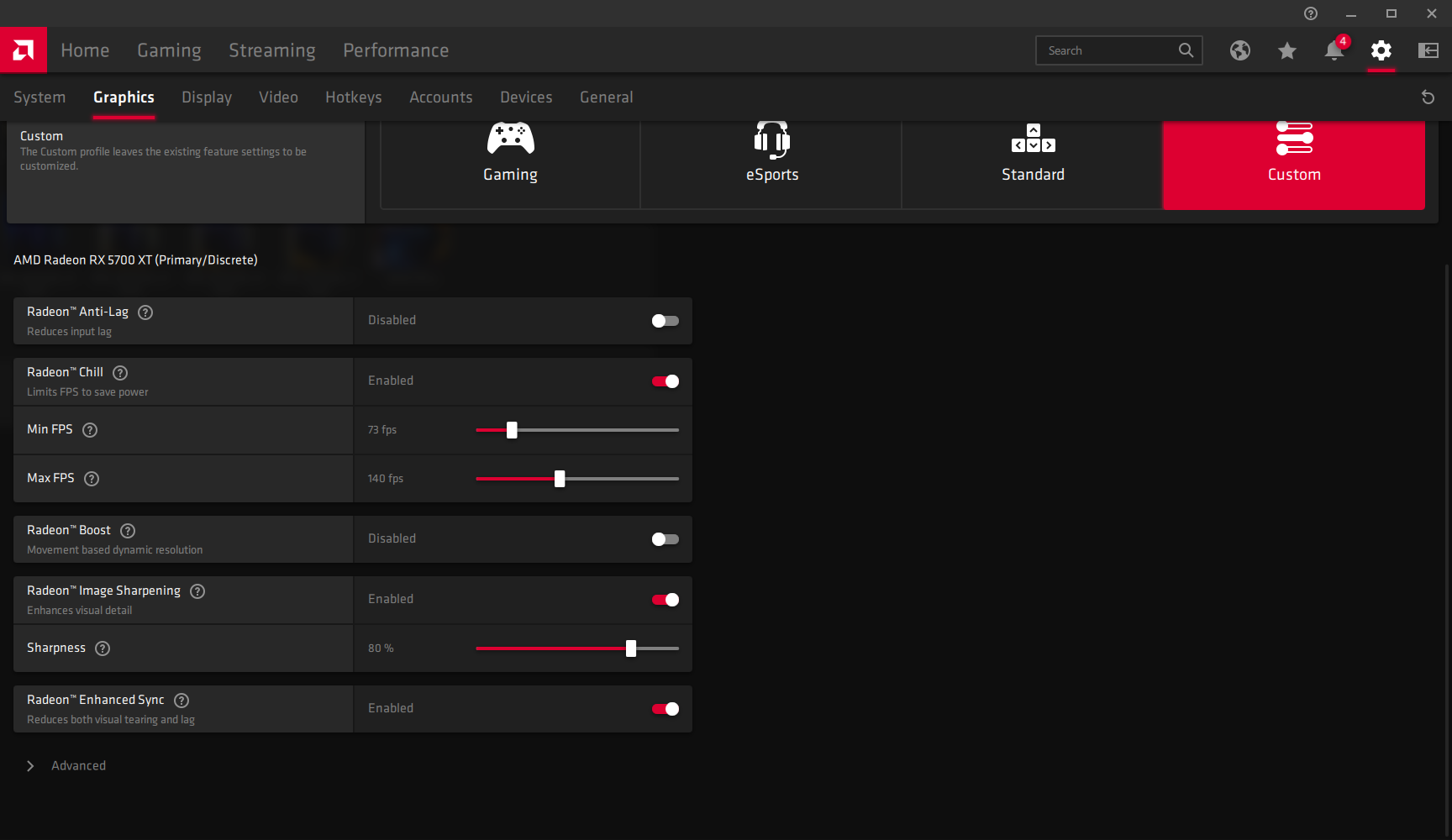The height and width of the screenshot is (840, 1452).
Task: Click the 73 fps value
Action: 381,430
